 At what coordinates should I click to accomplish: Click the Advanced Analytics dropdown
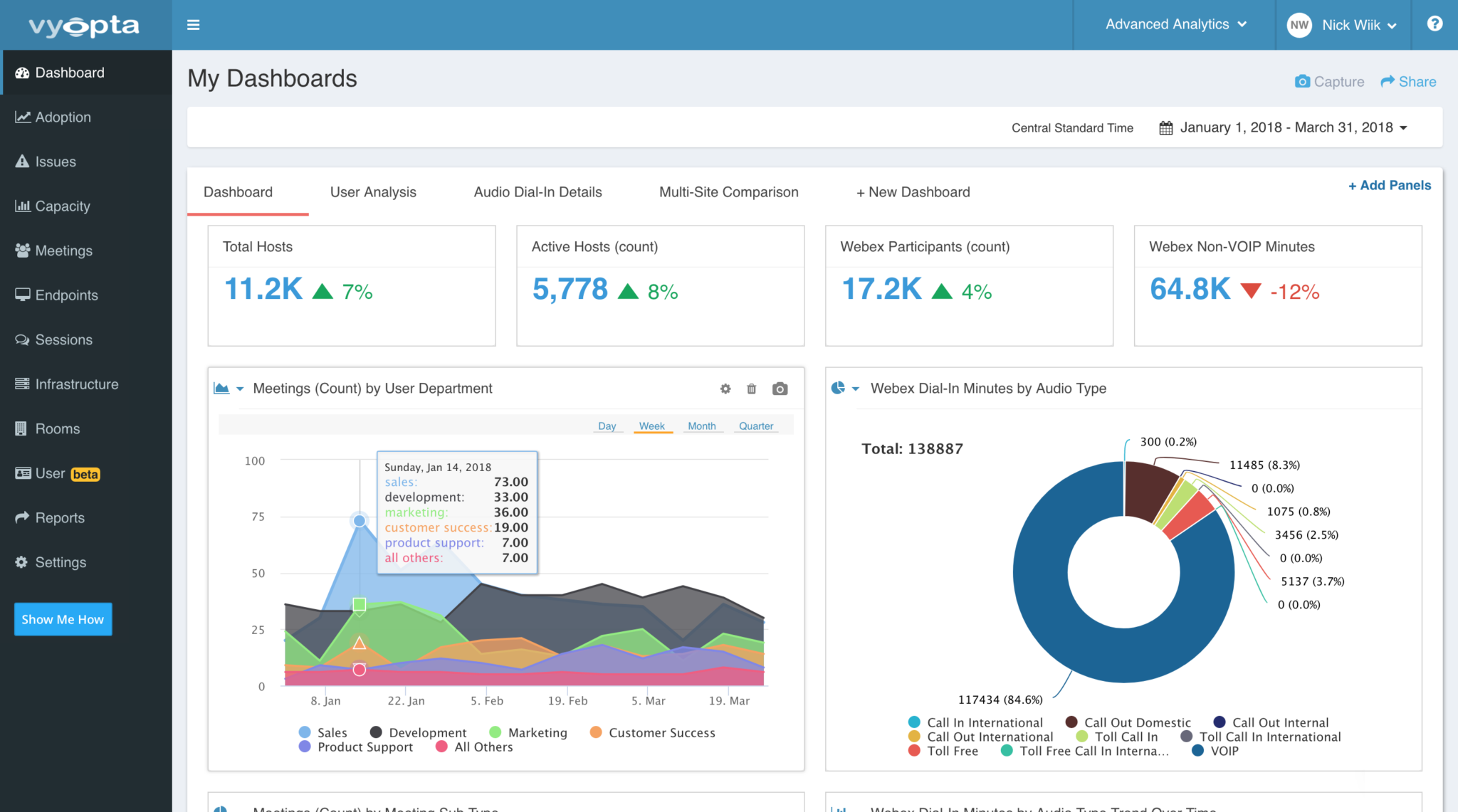tap(1175, 25)
